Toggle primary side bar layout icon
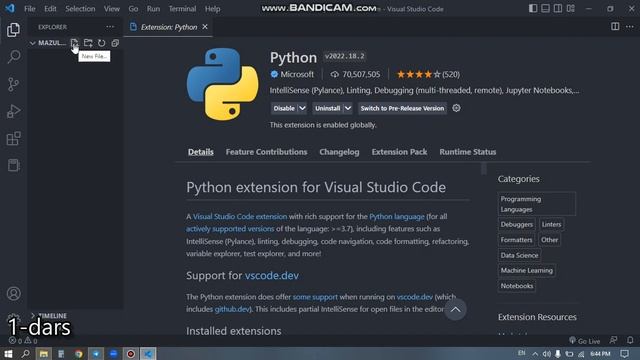Screen dimensions: 640x360 click(533, 9)
